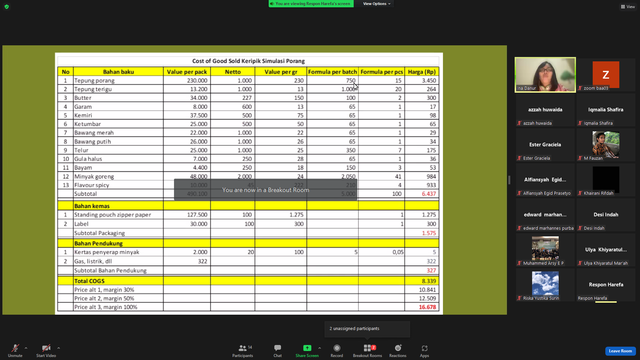The height and width of the screenshot is (360, 640).
Task: Click 'Kertas penyerap minyak' cell
Action: 118,252
